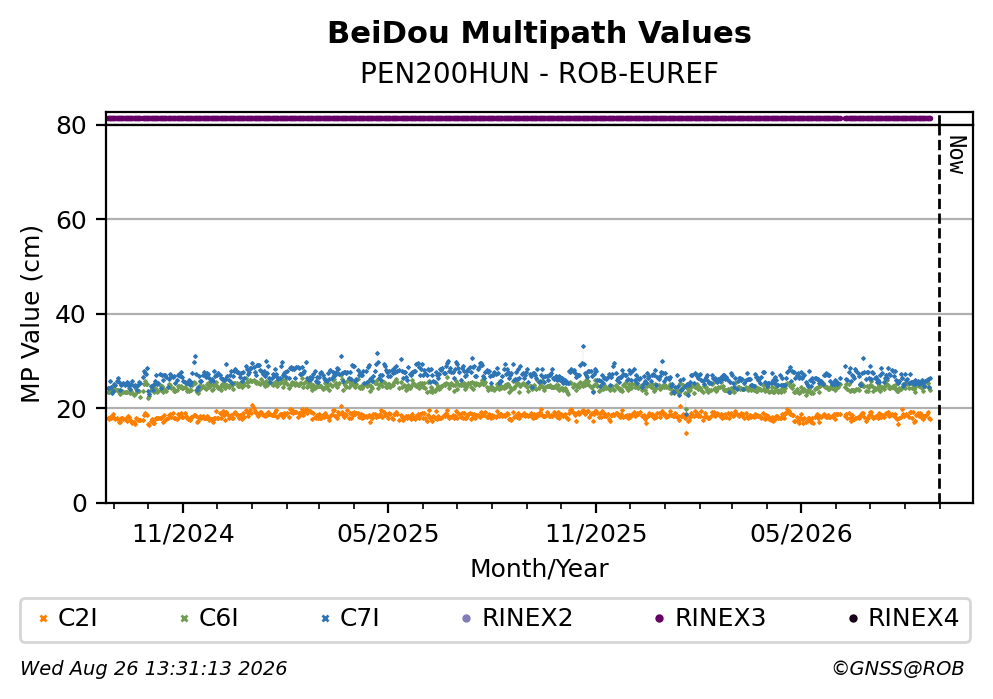Click the orange C2I legend marker
This screenshot has height=699, width=993.
(x=43, y=619)
